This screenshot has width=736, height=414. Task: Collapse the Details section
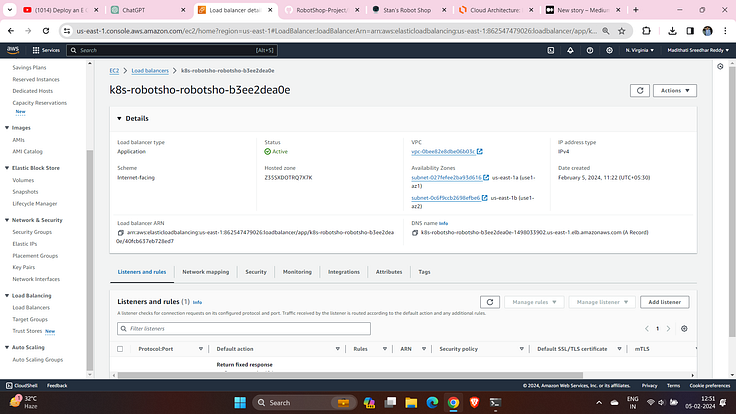[x=119, y=119]
